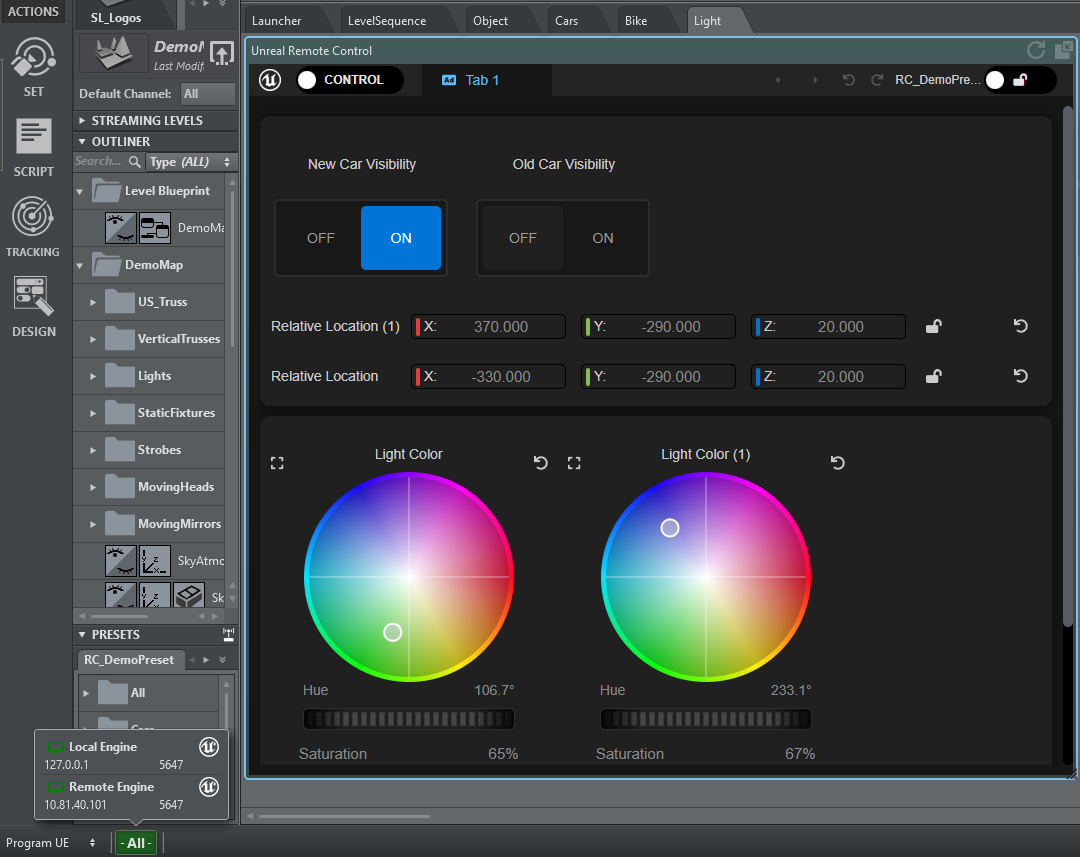Click lock icon for Relative Location (1)

click(933, 326)
